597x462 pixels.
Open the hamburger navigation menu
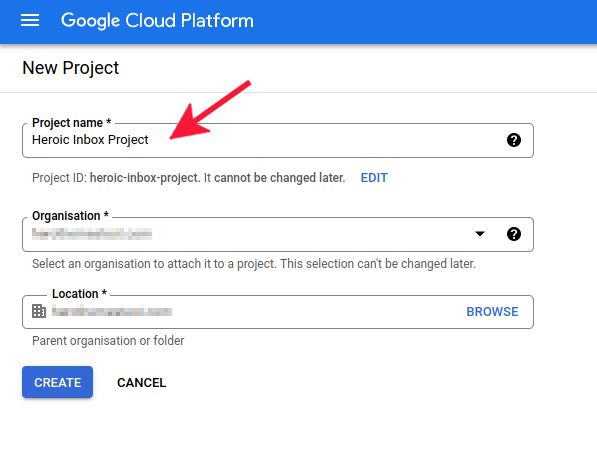pyautogui.click(x=30, y=20)
